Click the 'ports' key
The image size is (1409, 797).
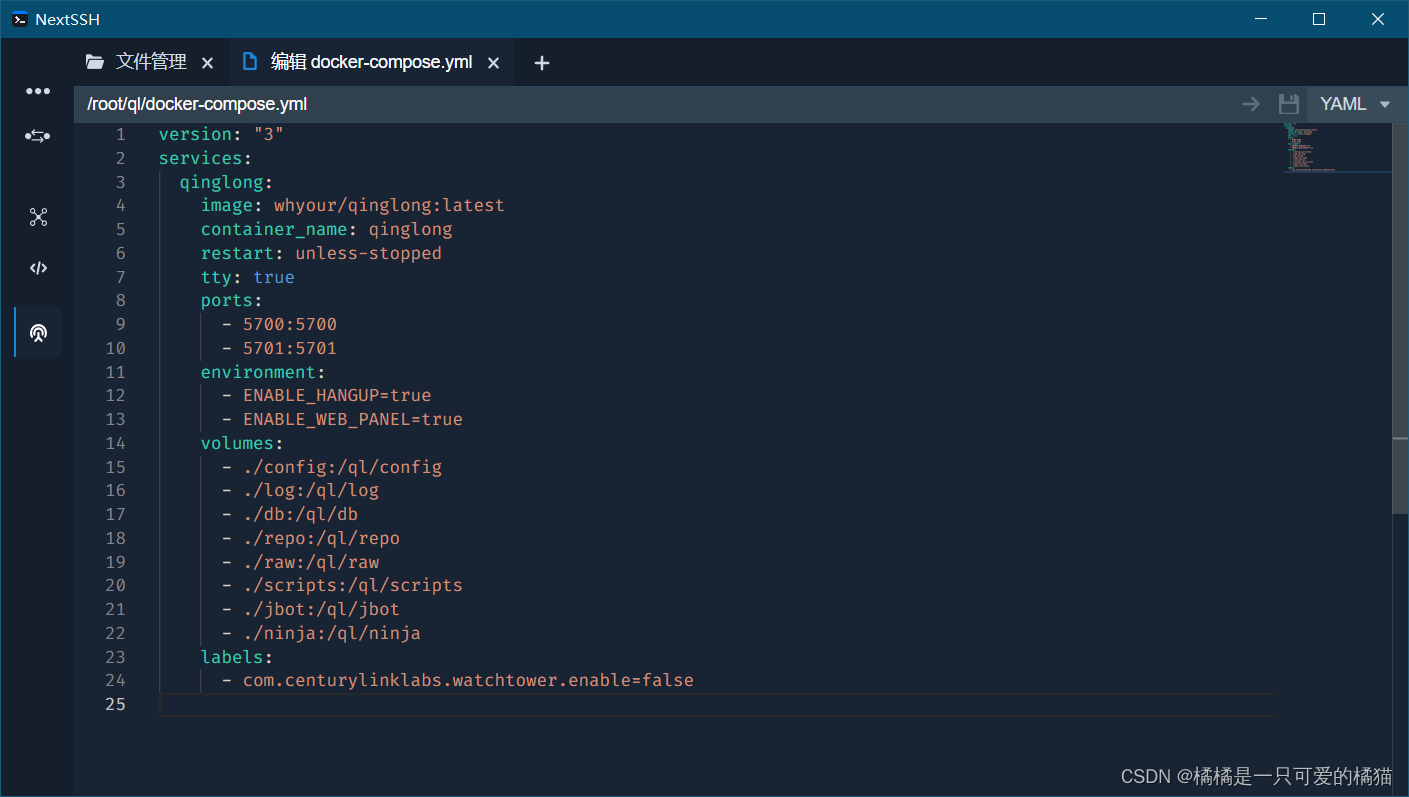[227, 300]
